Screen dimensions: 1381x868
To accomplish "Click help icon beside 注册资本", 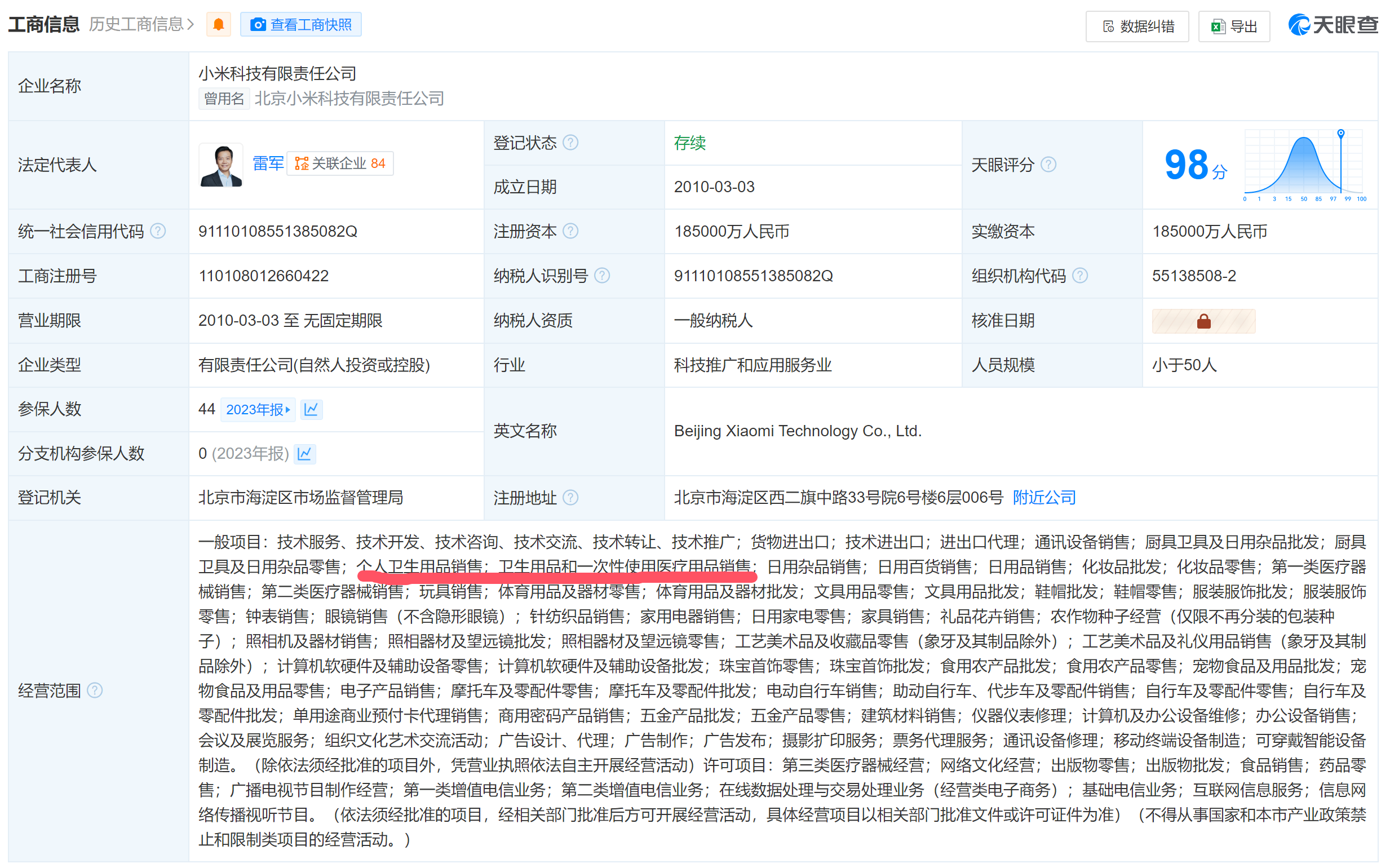I will click(570, 231).
